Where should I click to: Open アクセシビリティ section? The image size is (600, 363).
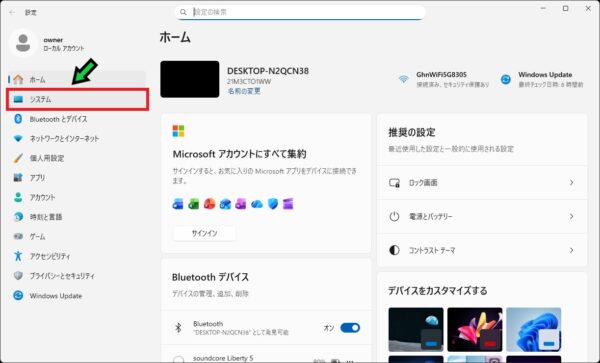click(x=77, y=256)
